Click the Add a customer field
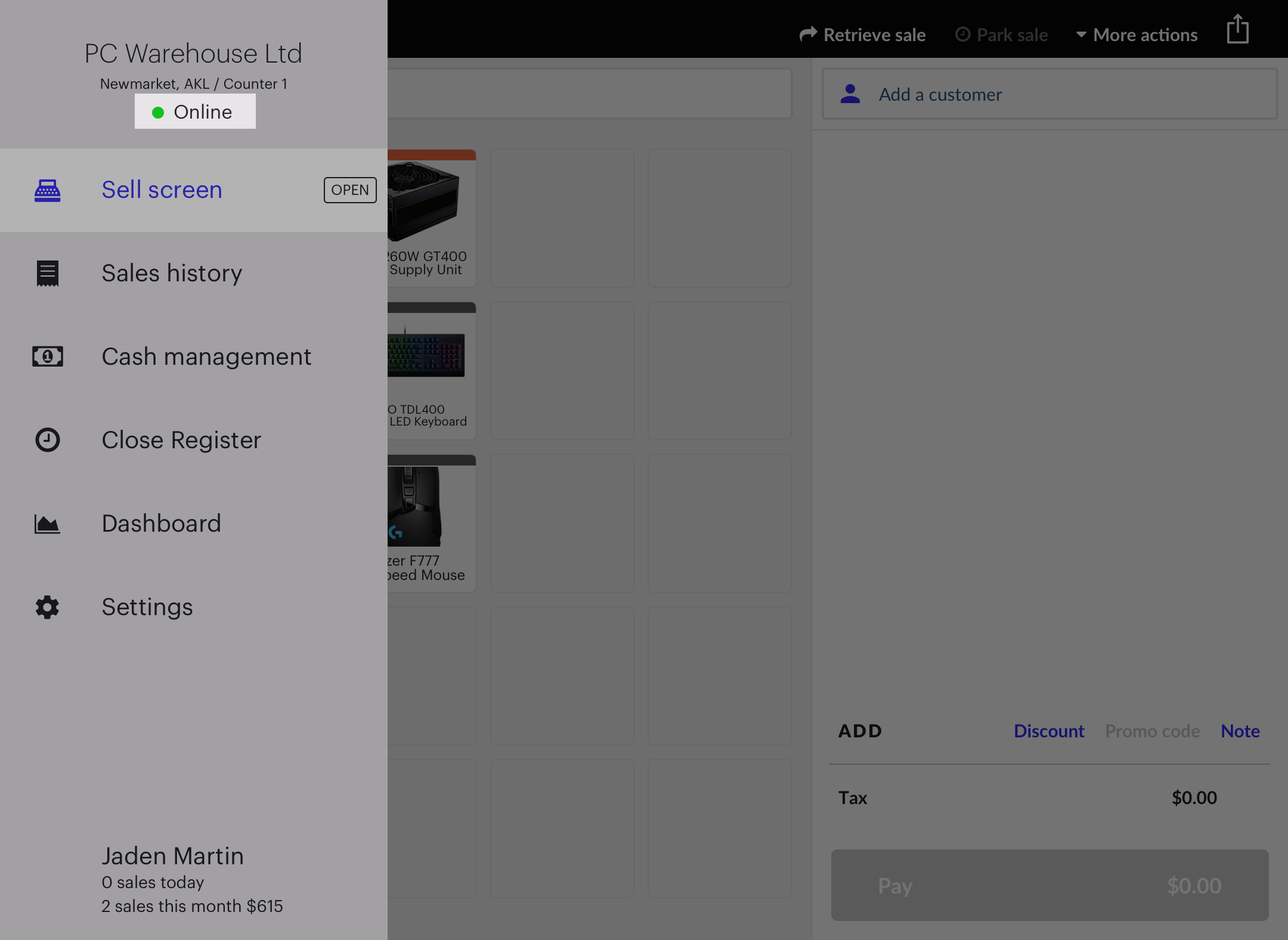 [1049, 94]
